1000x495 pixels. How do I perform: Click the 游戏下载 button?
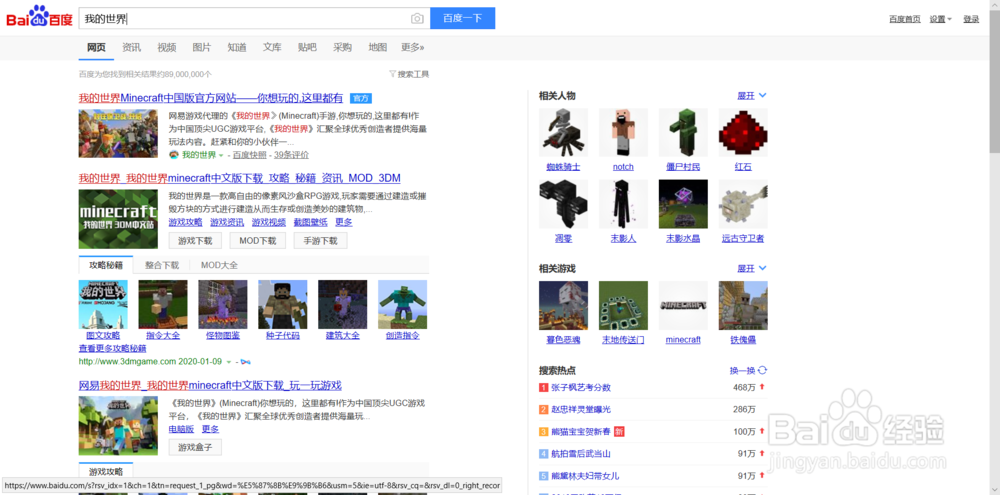(x=195, y=240)
